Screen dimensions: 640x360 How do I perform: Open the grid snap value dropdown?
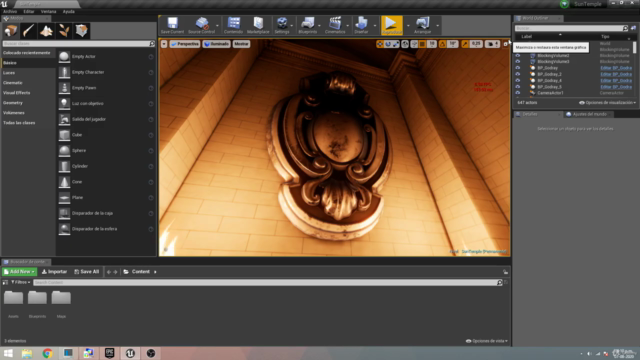pos(432,44)
